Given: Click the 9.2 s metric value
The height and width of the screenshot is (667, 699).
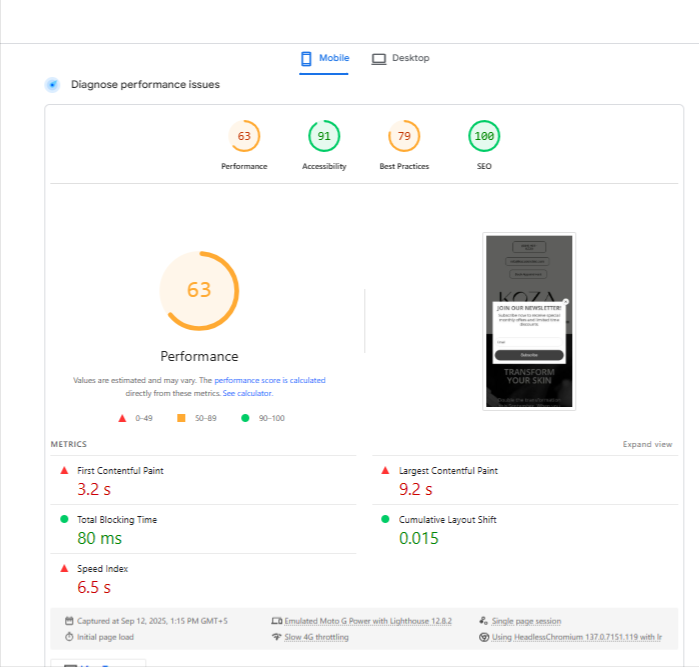Looking at the screenshot, I should click(x=415, y=490).
